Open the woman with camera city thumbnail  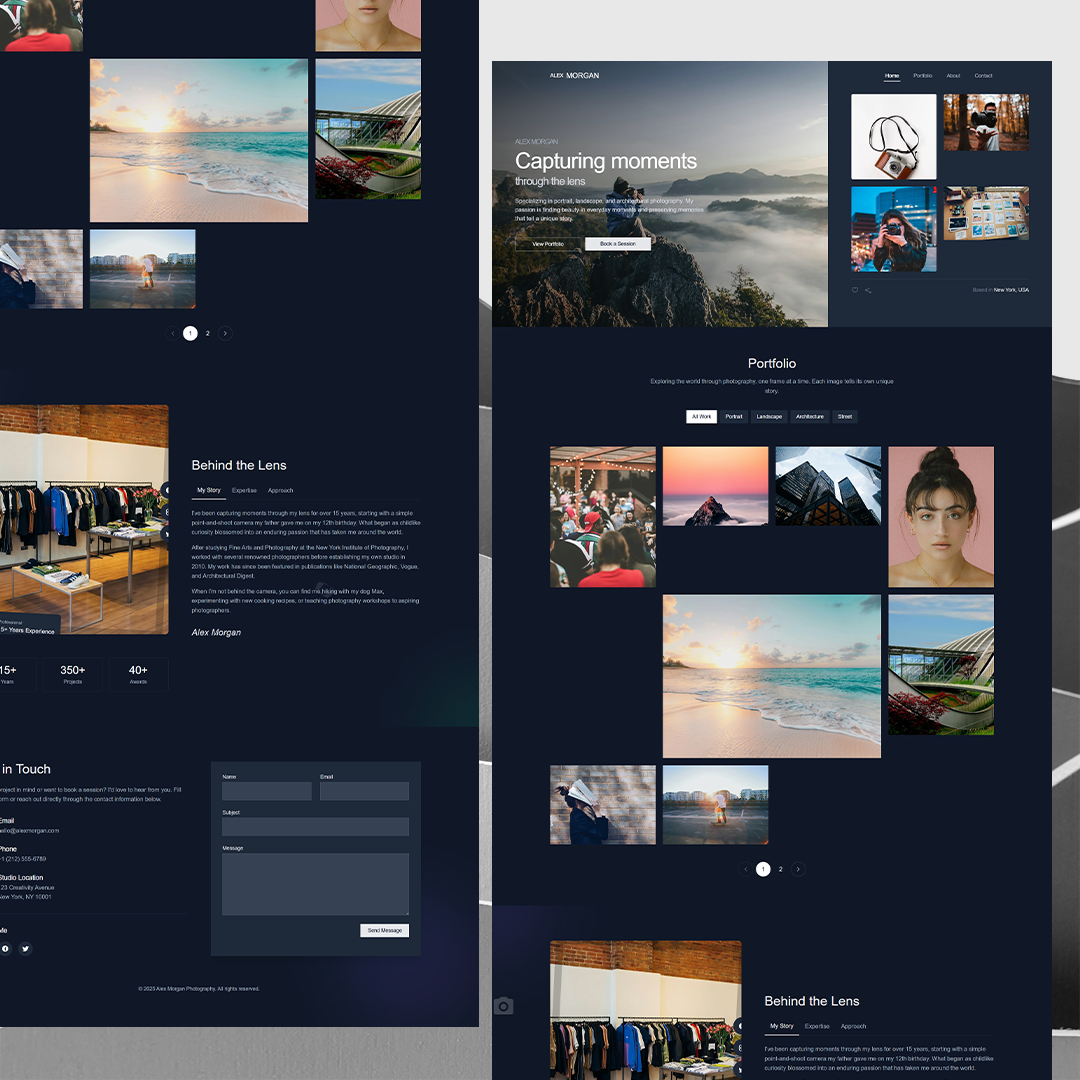point(894,229)
